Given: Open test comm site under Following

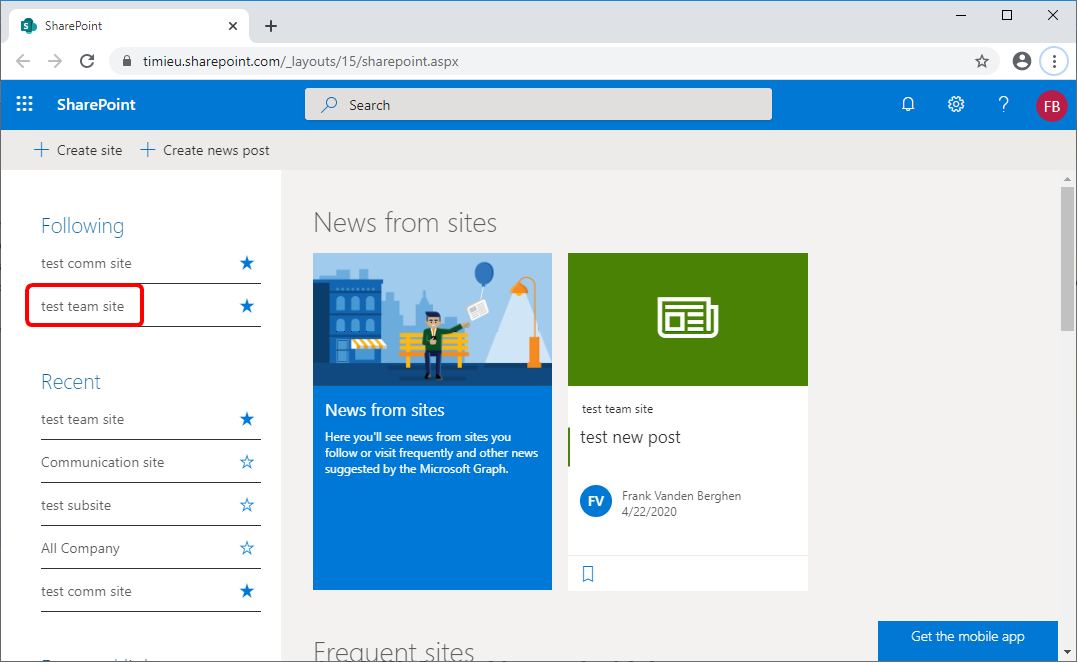Looking at the screenshot, I should [86, 263].
